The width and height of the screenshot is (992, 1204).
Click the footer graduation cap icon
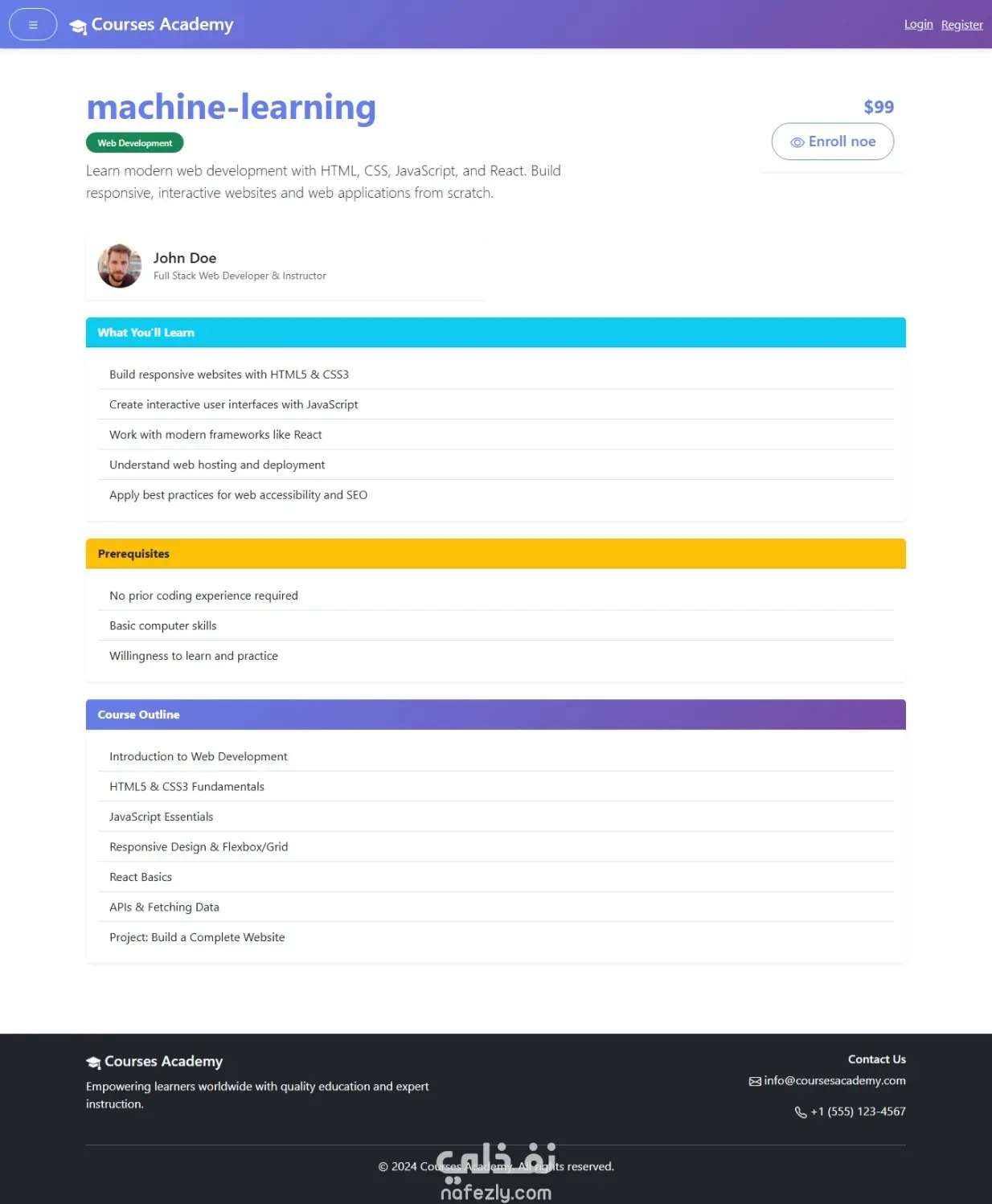[x=93, y=1063]
